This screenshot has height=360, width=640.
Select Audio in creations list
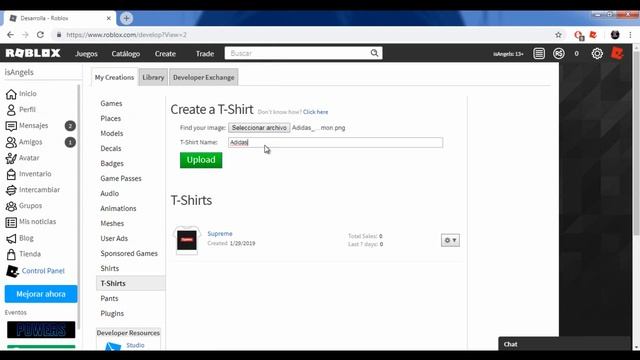point(110,193)
